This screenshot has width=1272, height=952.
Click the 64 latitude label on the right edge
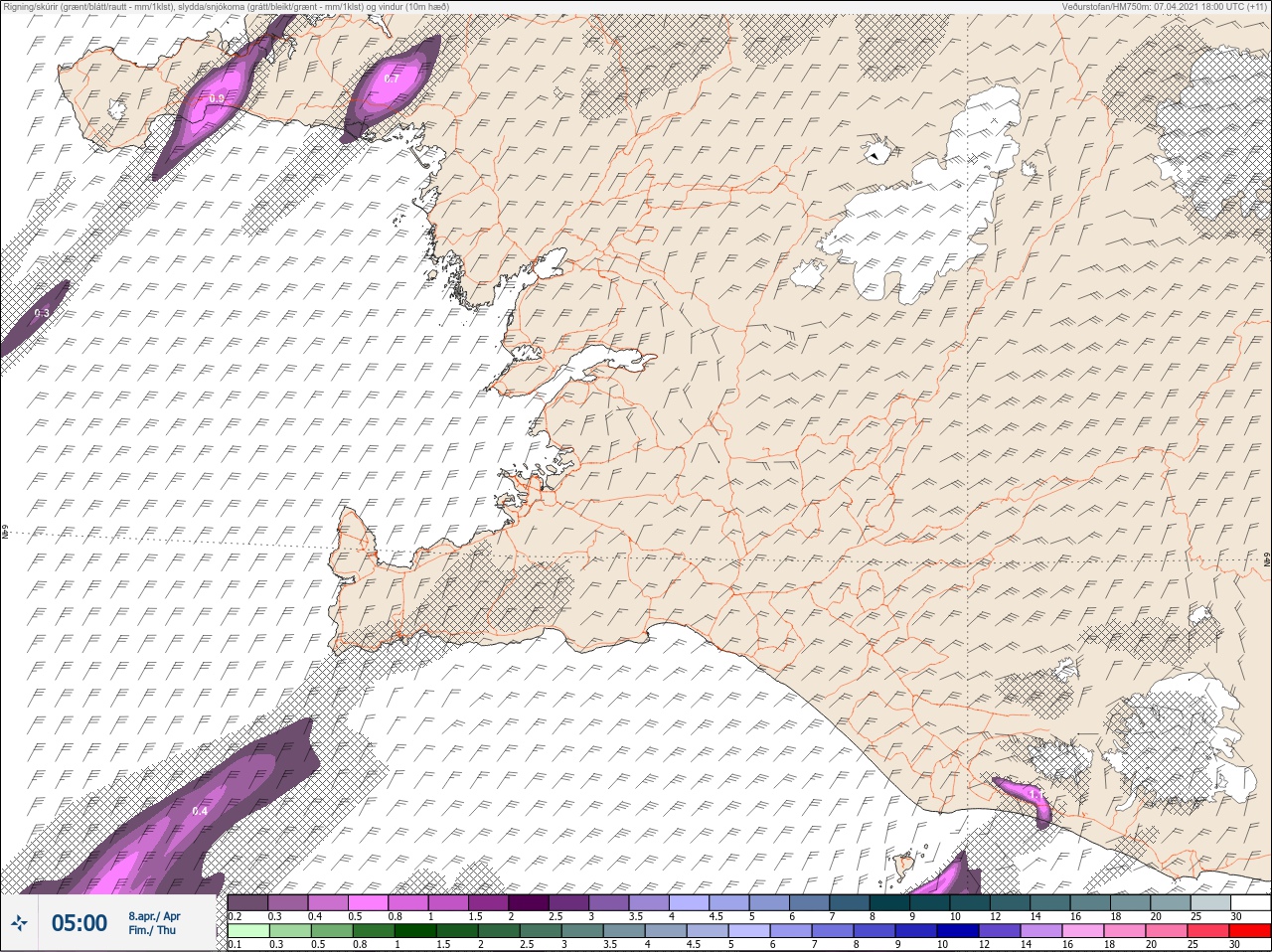pos(1267,560)
